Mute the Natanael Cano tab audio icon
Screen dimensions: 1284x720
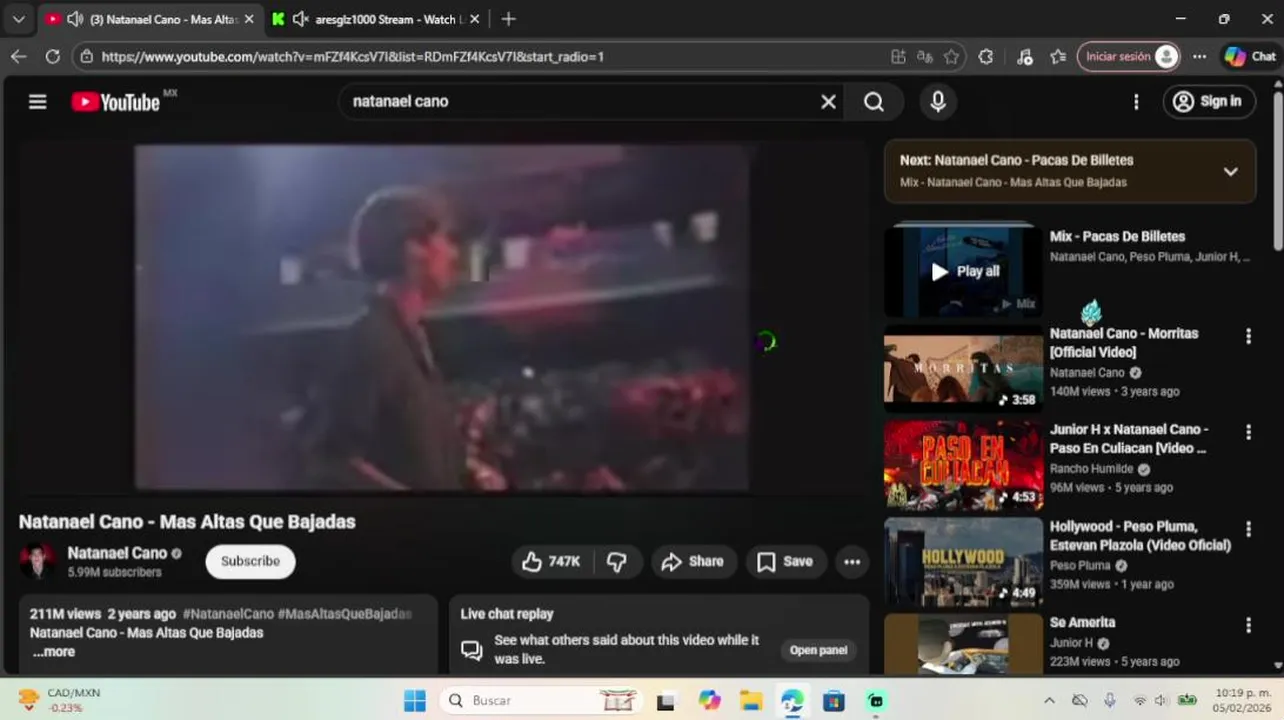[75, 19]
